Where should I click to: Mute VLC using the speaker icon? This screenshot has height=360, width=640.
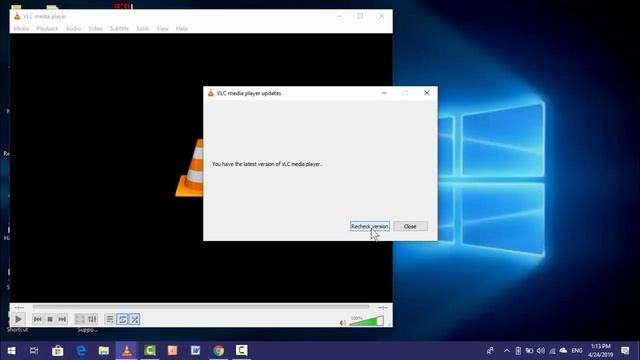click(343, 323)
